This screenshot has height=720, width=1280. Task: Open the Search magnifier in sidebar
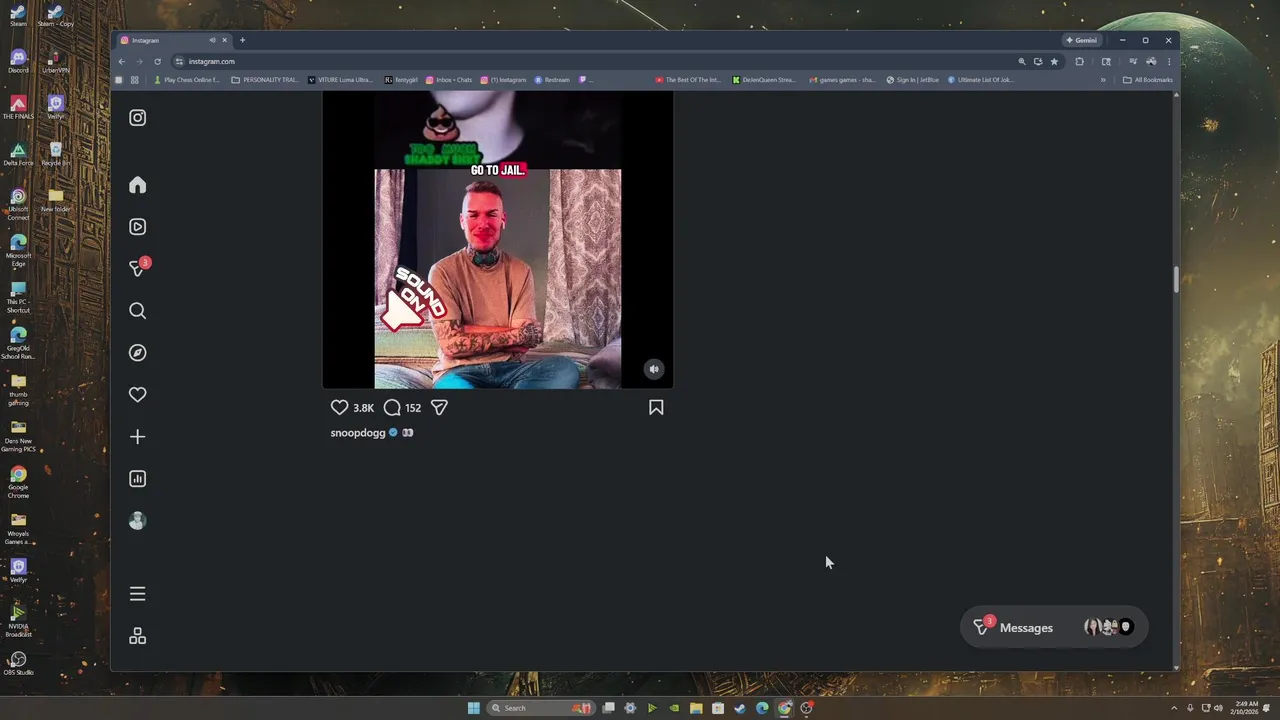tap(138, 311)
